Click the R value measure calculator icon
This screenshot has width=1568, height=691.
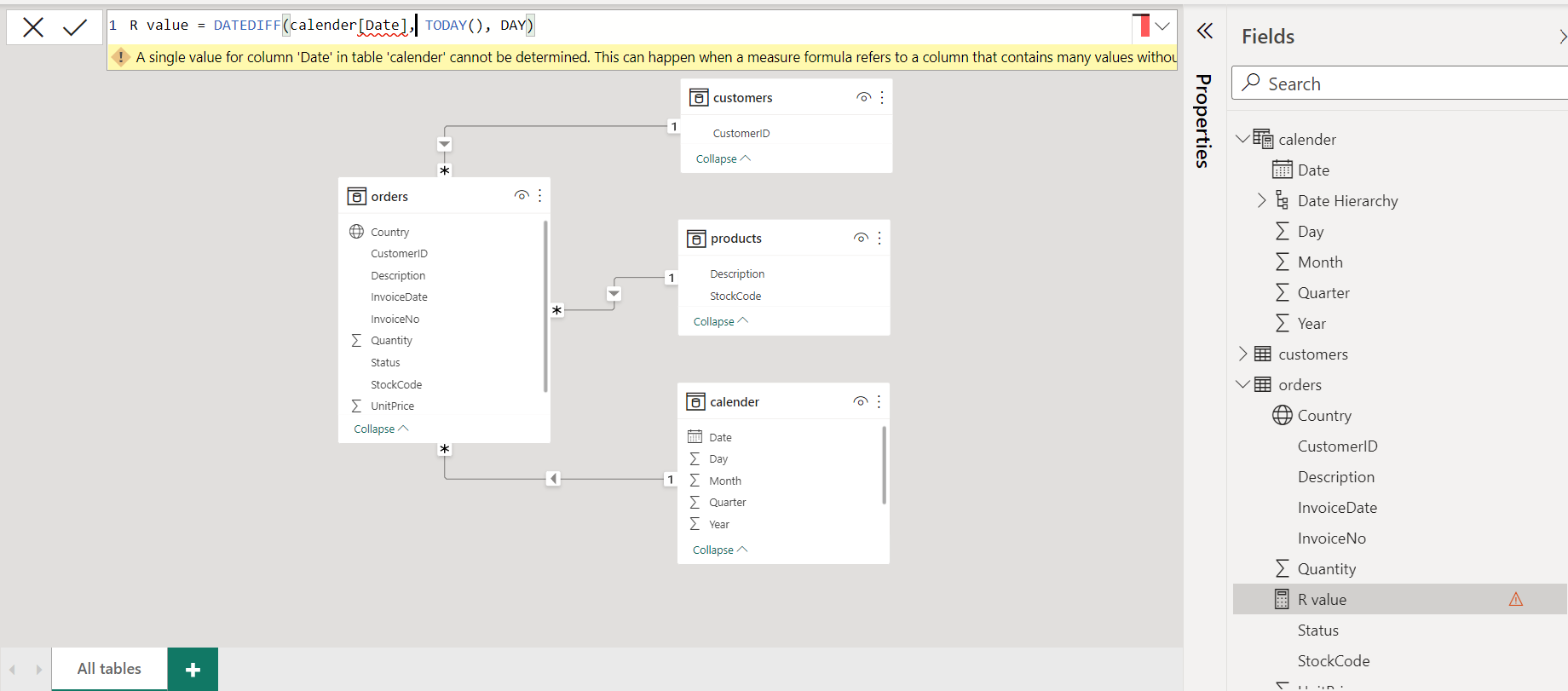click(x=1282, y=599)
